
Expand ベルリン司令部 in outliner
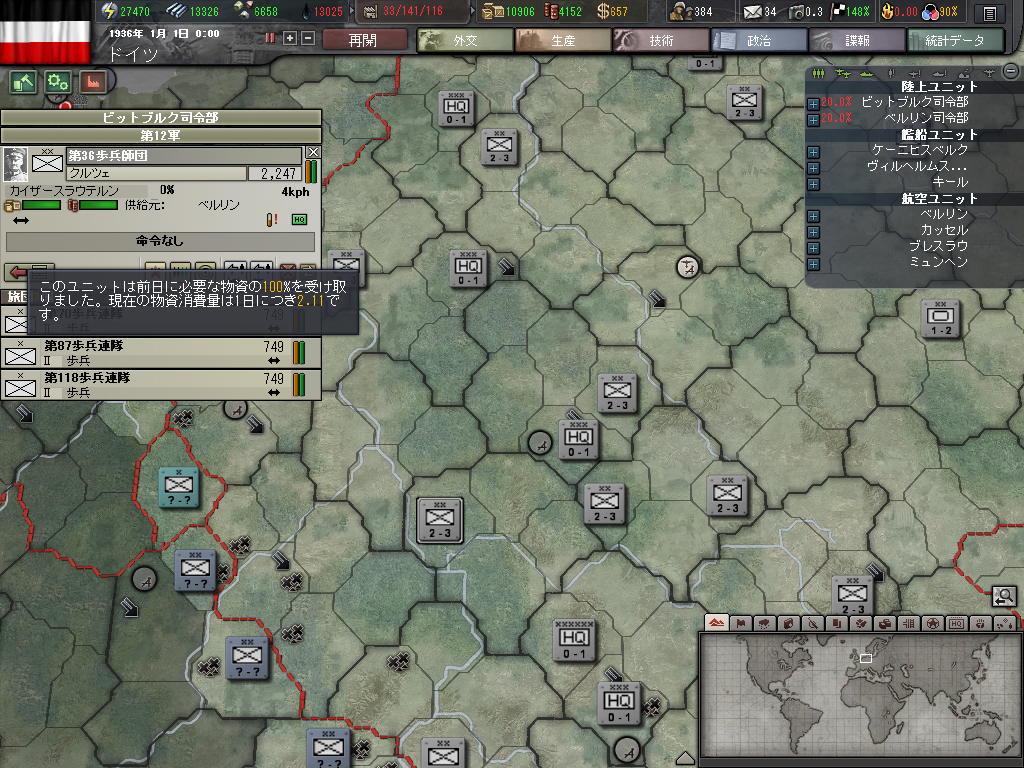(813, 120)
